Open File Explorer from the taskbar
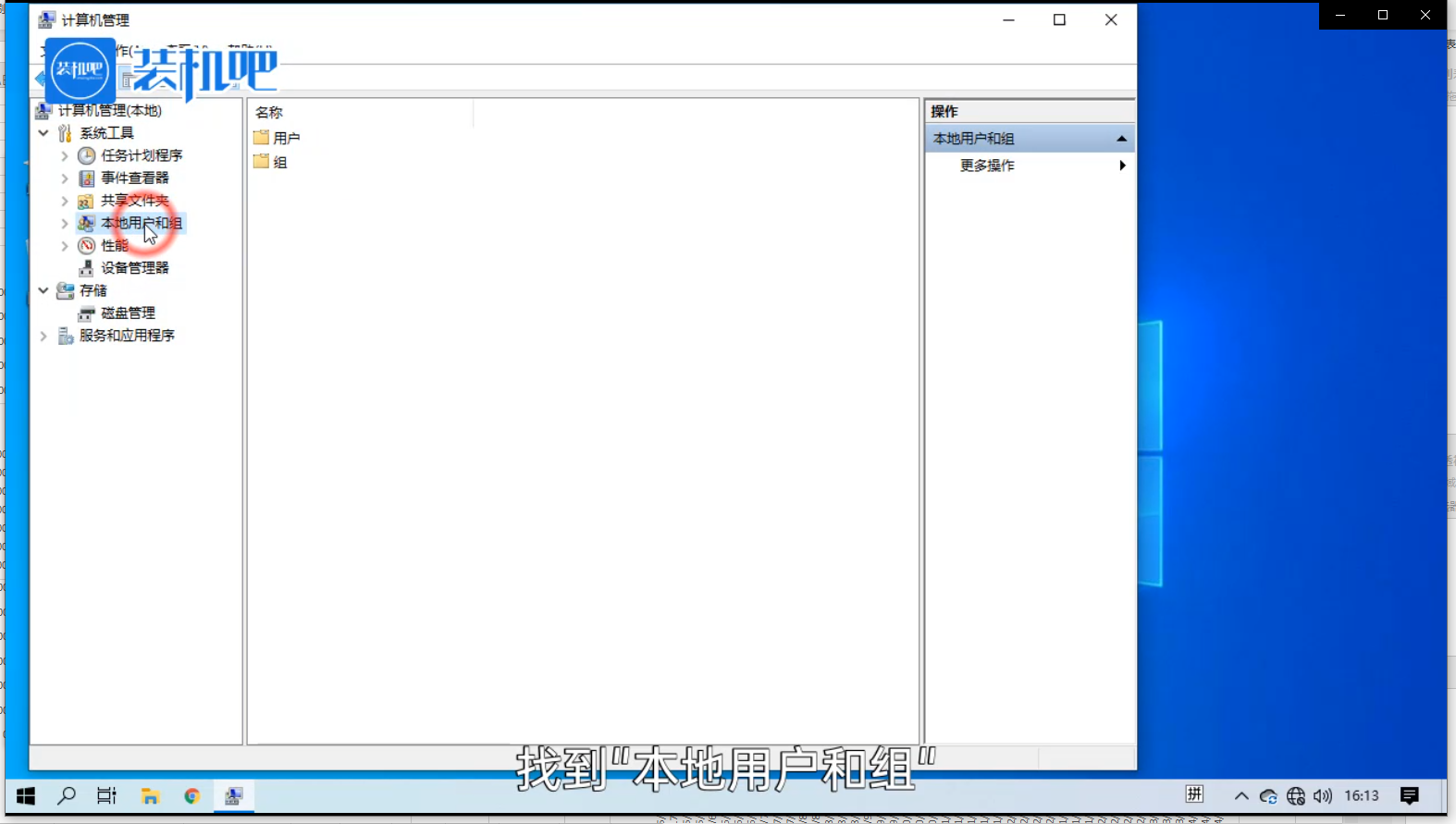Image resolution: width=1456 pixels, height=824 pixels. 150,796
